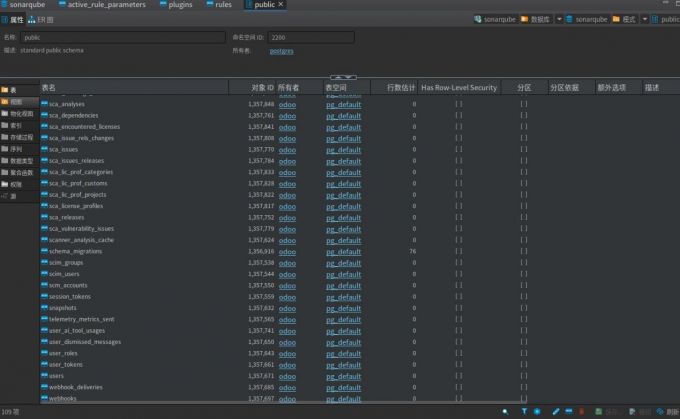Toggle Row-Level Security box for sca_issues
Viewport: 680px width, 419px height.
(x=459, y=149)
